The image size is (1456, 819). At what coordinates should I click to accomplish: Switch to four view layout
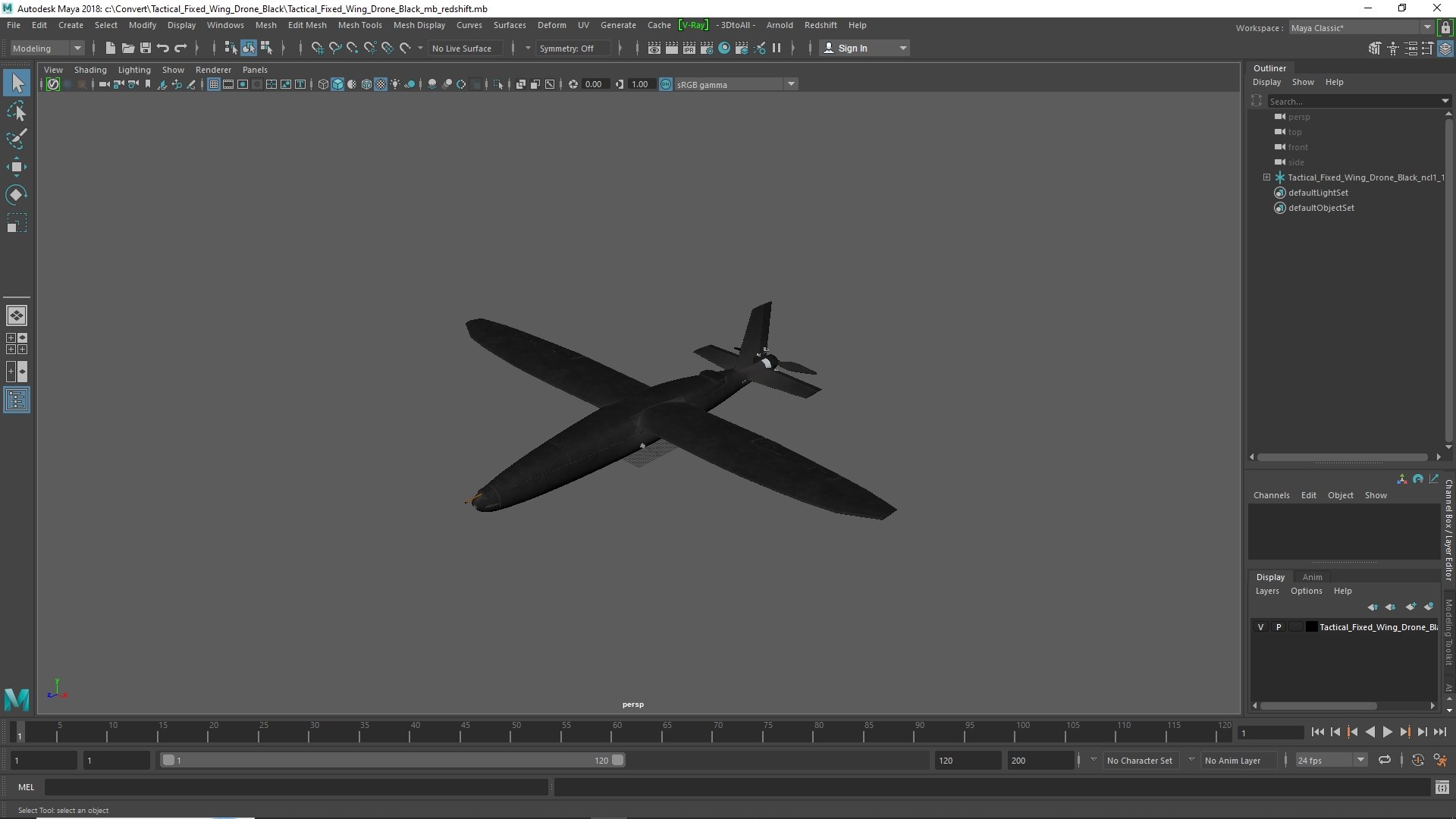[17, 344]
